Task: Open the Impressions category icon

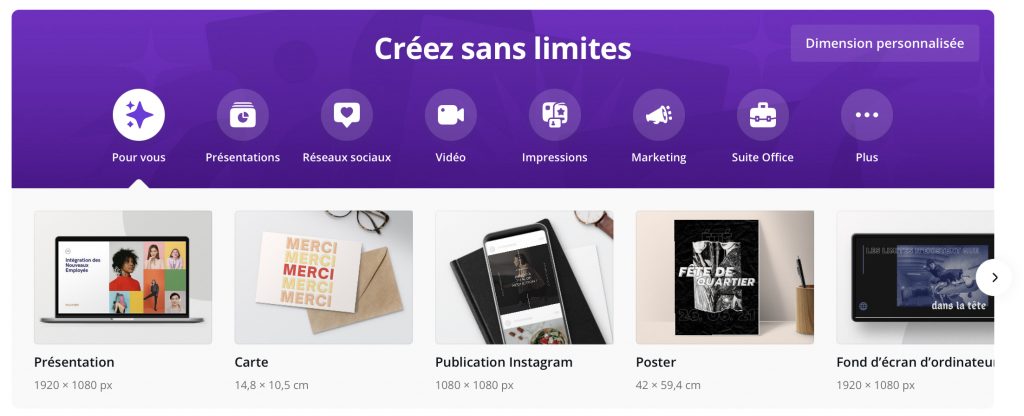Action: pos(555,115)
